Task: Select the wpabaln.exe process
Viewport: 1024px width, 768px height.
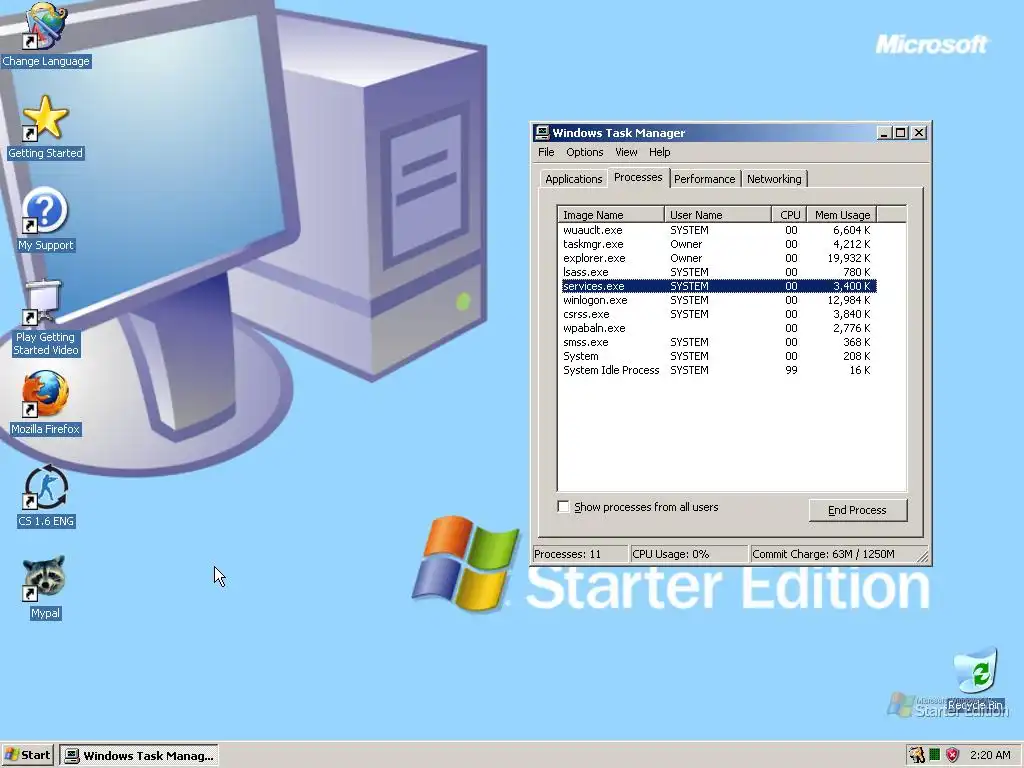Action: tap(718, 328)
